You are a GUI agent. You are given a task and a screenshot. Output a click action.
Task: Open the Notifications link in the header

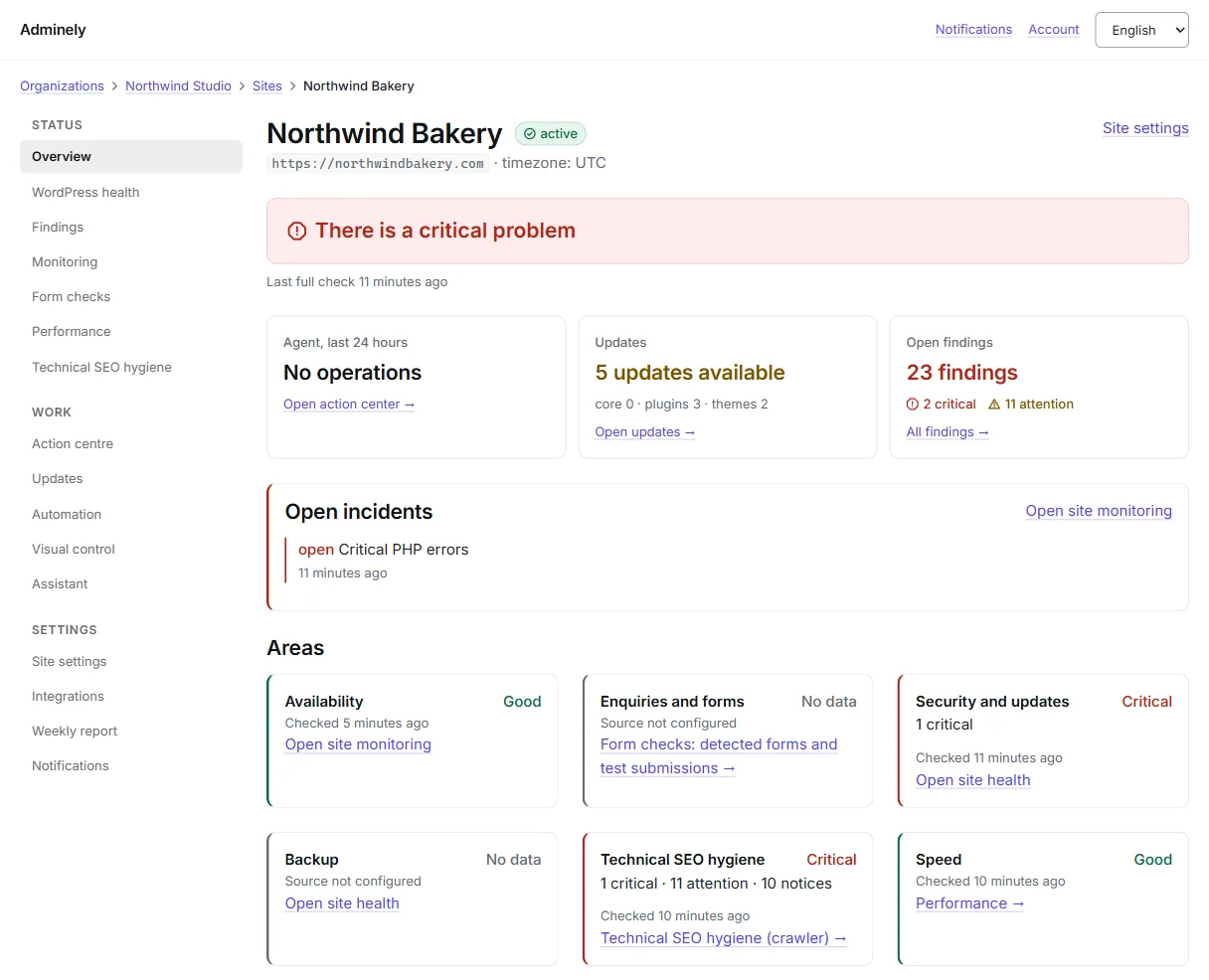973,30
